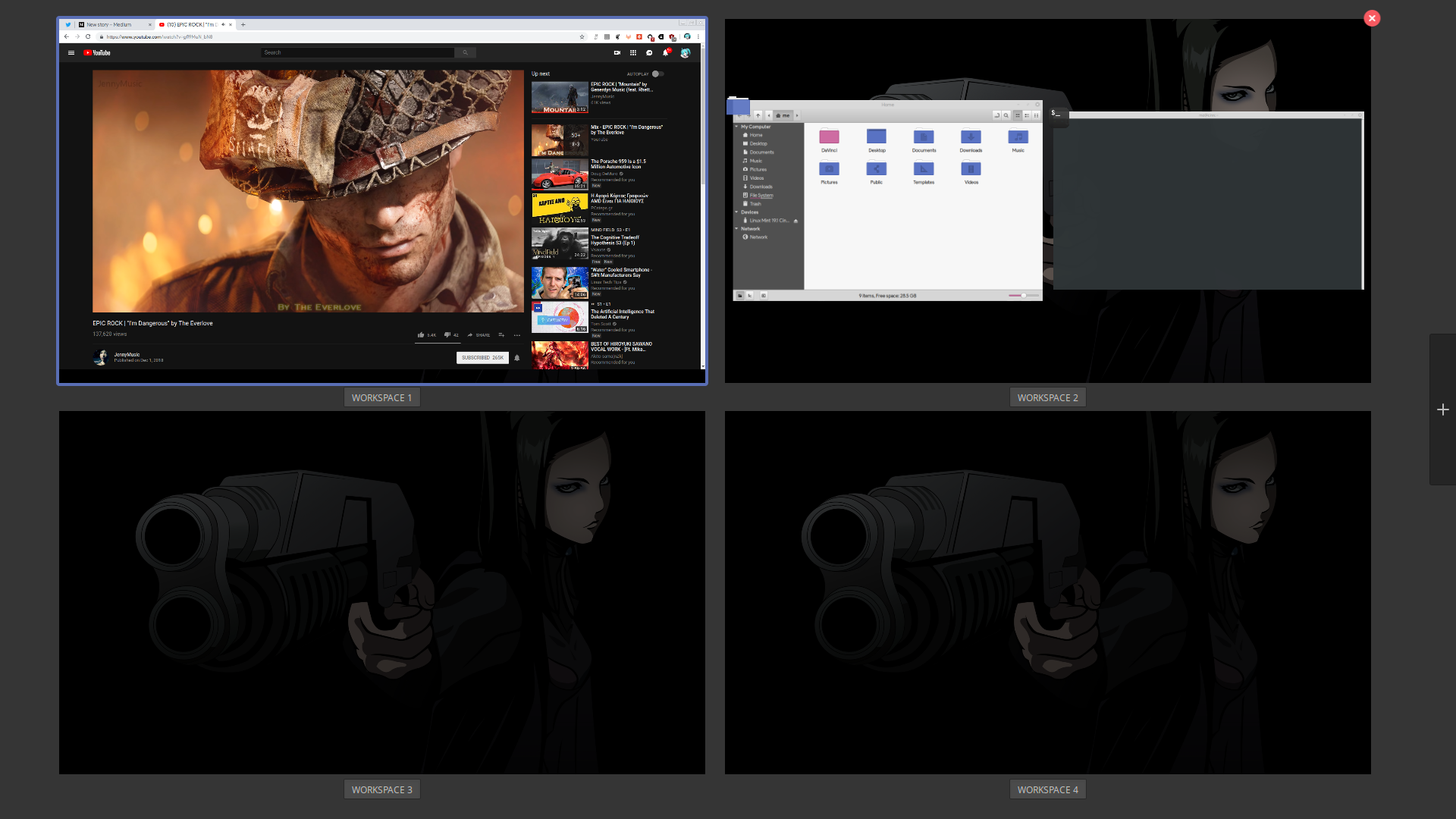Switch to the New story – Medium tab
This screenshot has width=1456, height=819.
[114, 24]
